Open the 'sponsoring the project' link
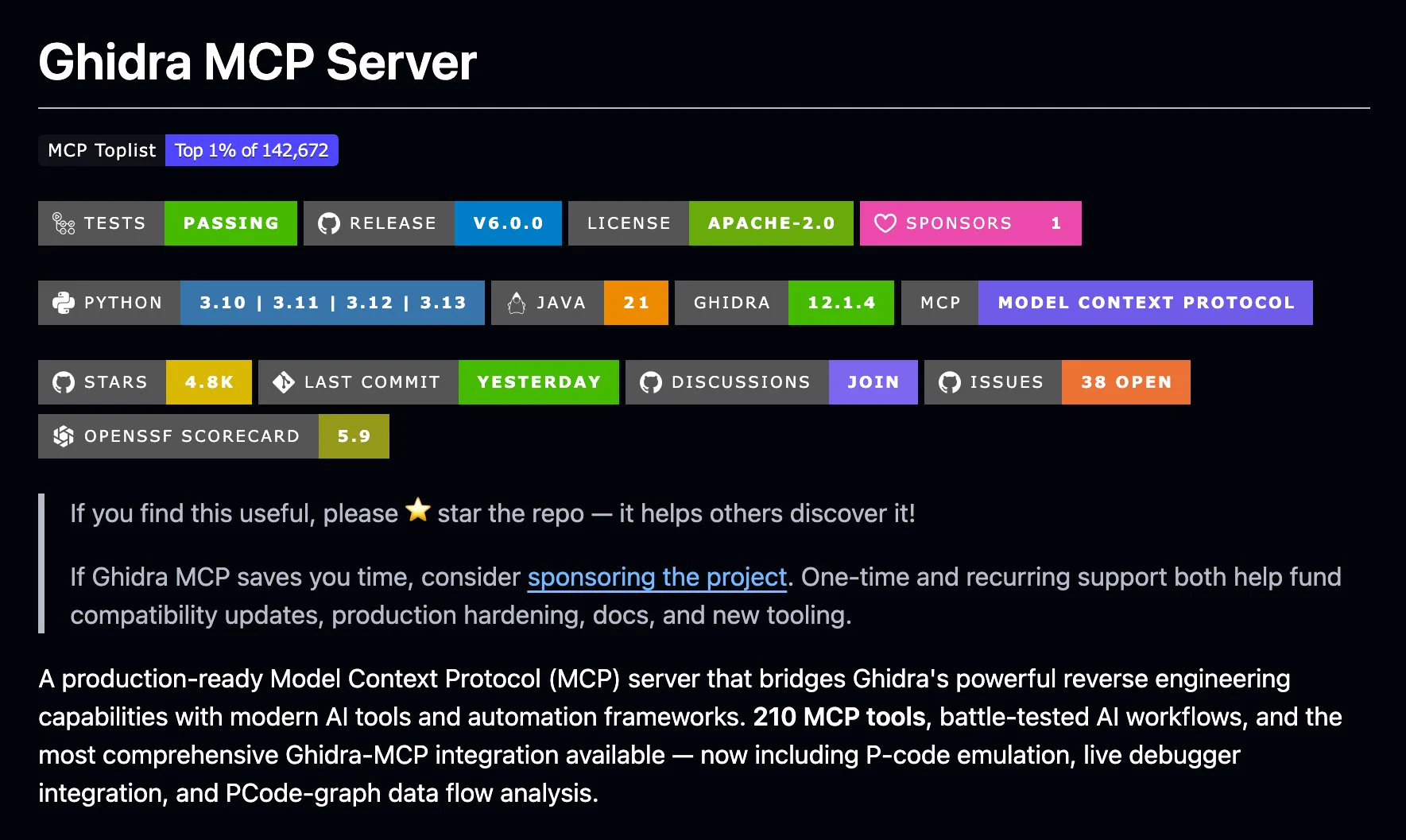1406x840 pixels. 657,577
